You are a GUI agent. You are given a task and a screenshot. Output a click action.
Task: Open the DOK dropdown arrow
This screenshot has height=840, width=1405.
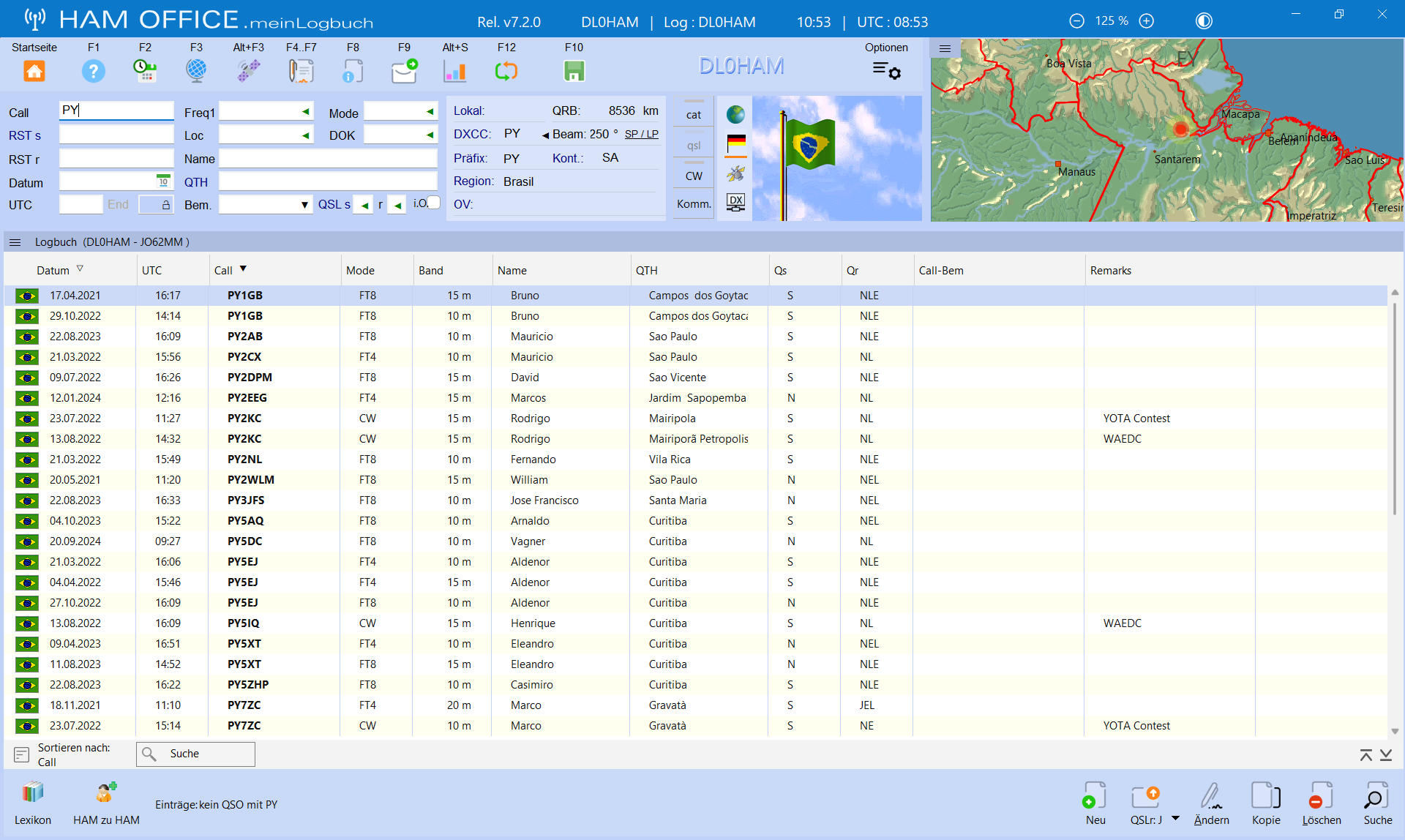[x=430, y=135]
